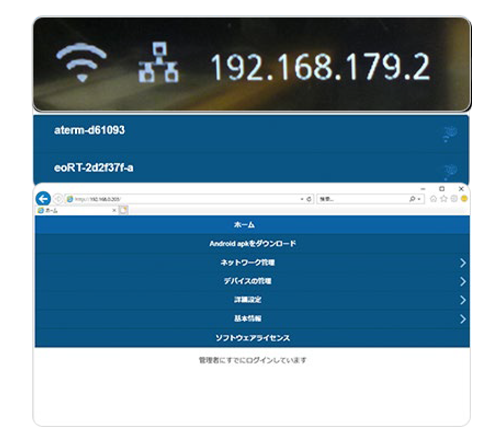
Task: Click the yellow smiley feedback icon
Action: click(464, 199)
